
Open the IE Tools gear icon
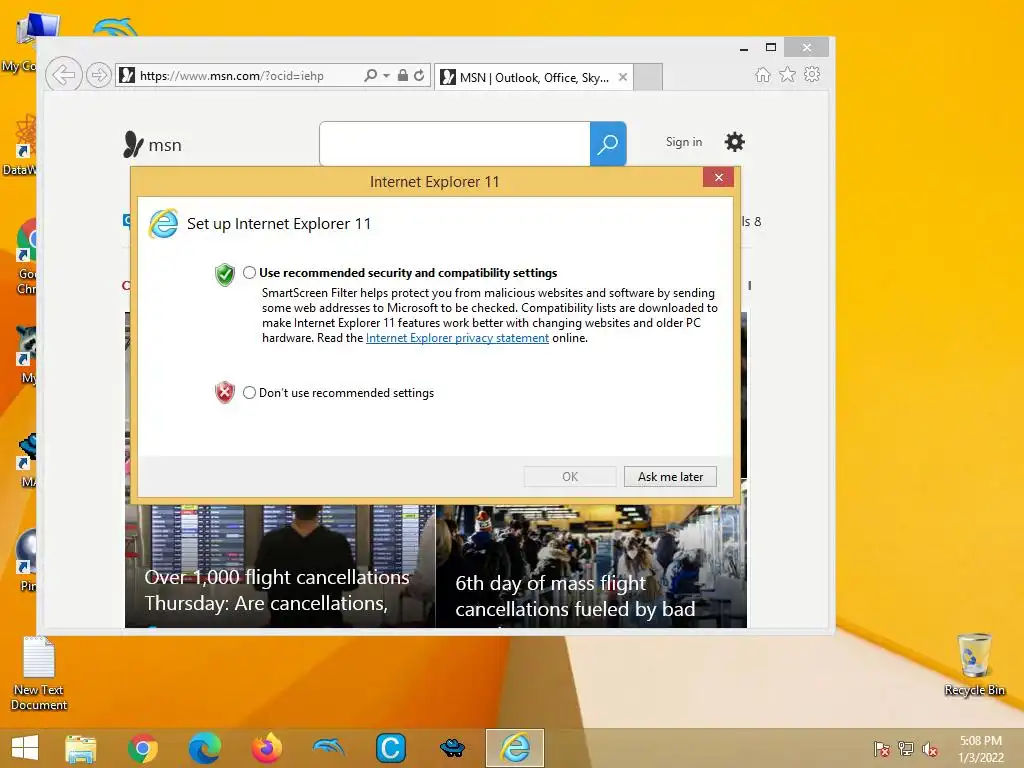812,74
